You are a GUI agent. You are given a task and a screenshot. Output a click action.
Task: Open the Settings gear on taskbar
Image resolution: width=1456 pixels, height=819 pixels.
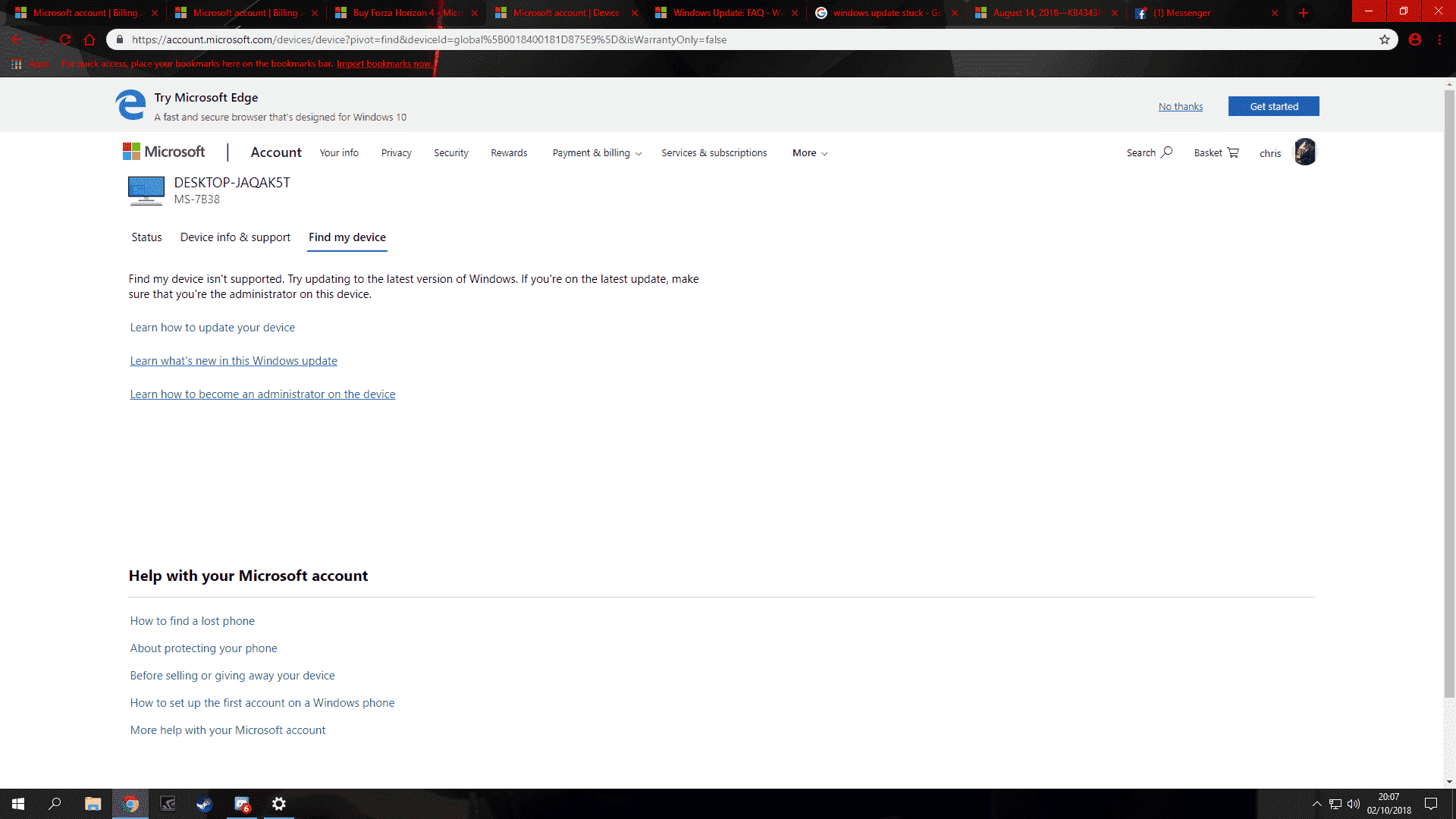pos(279,804)
